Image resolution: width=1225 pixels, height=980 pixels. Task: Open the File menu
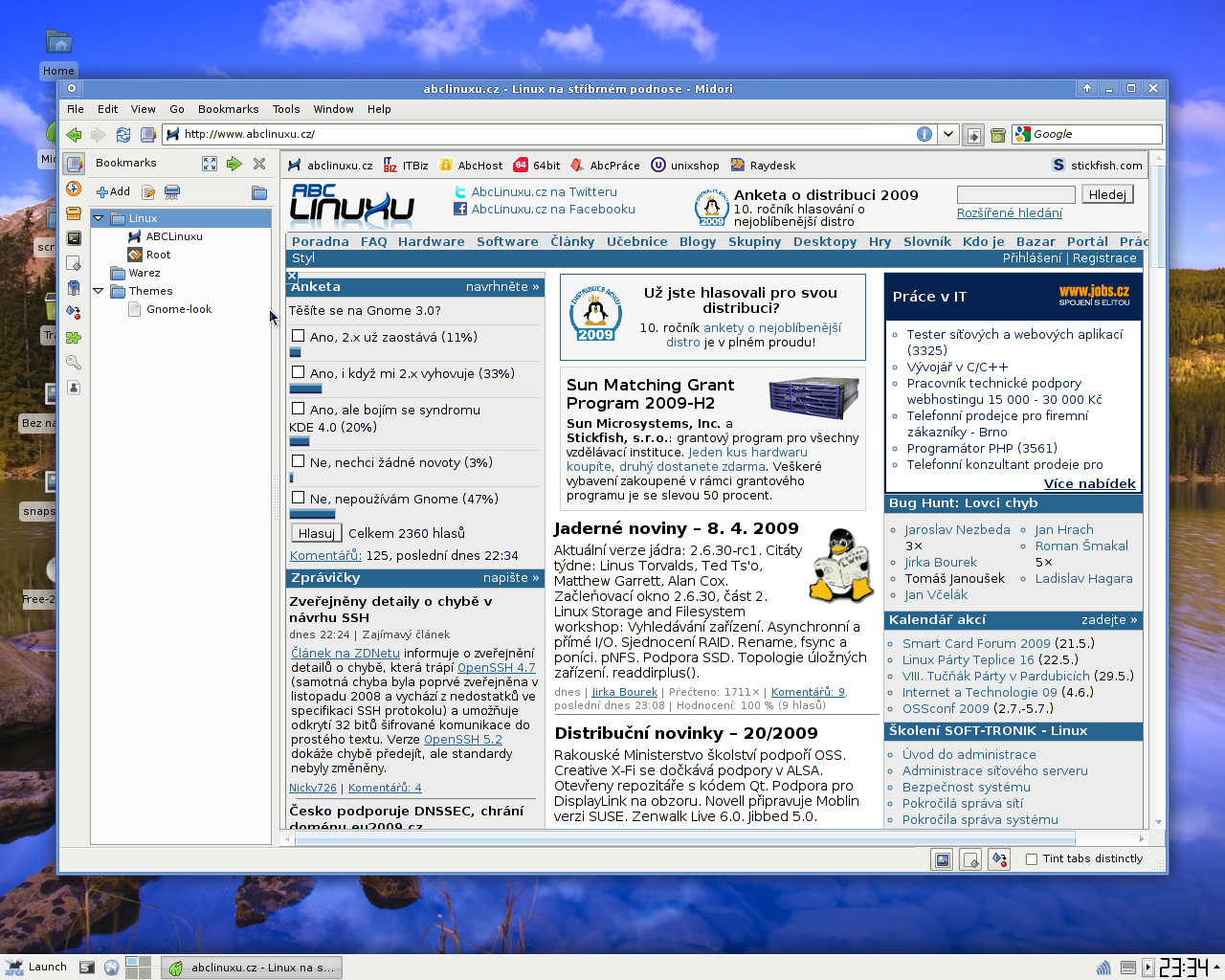[76, 109]
